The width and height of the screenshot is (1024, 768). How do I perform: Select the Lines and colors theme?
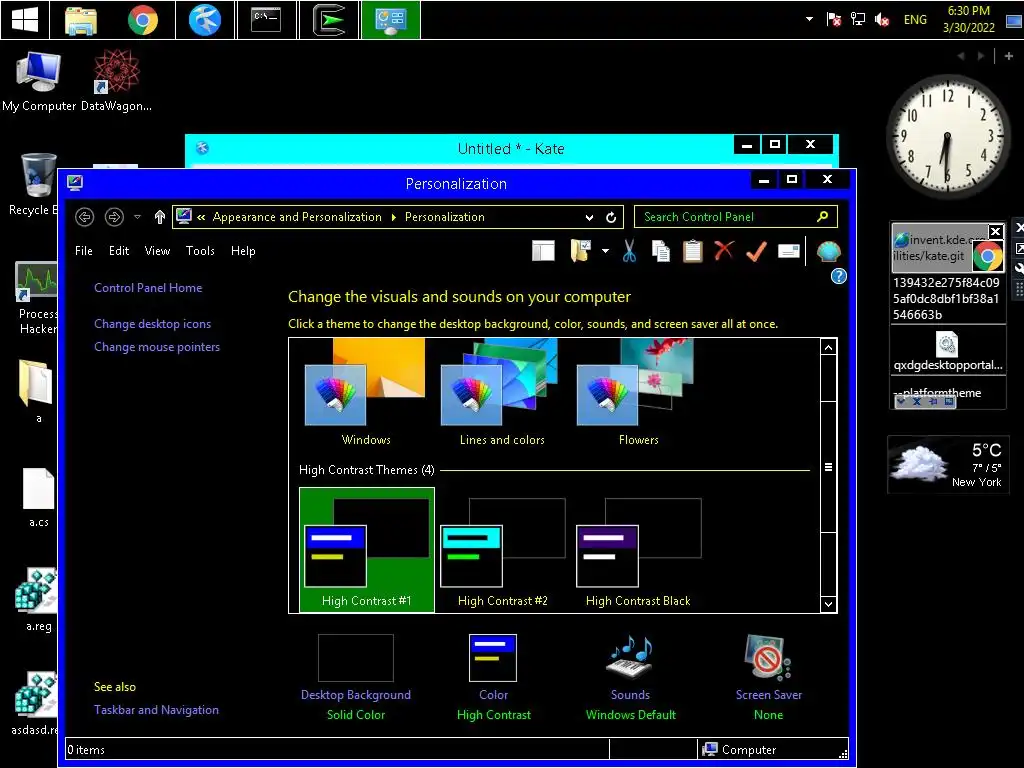(502, 393)
